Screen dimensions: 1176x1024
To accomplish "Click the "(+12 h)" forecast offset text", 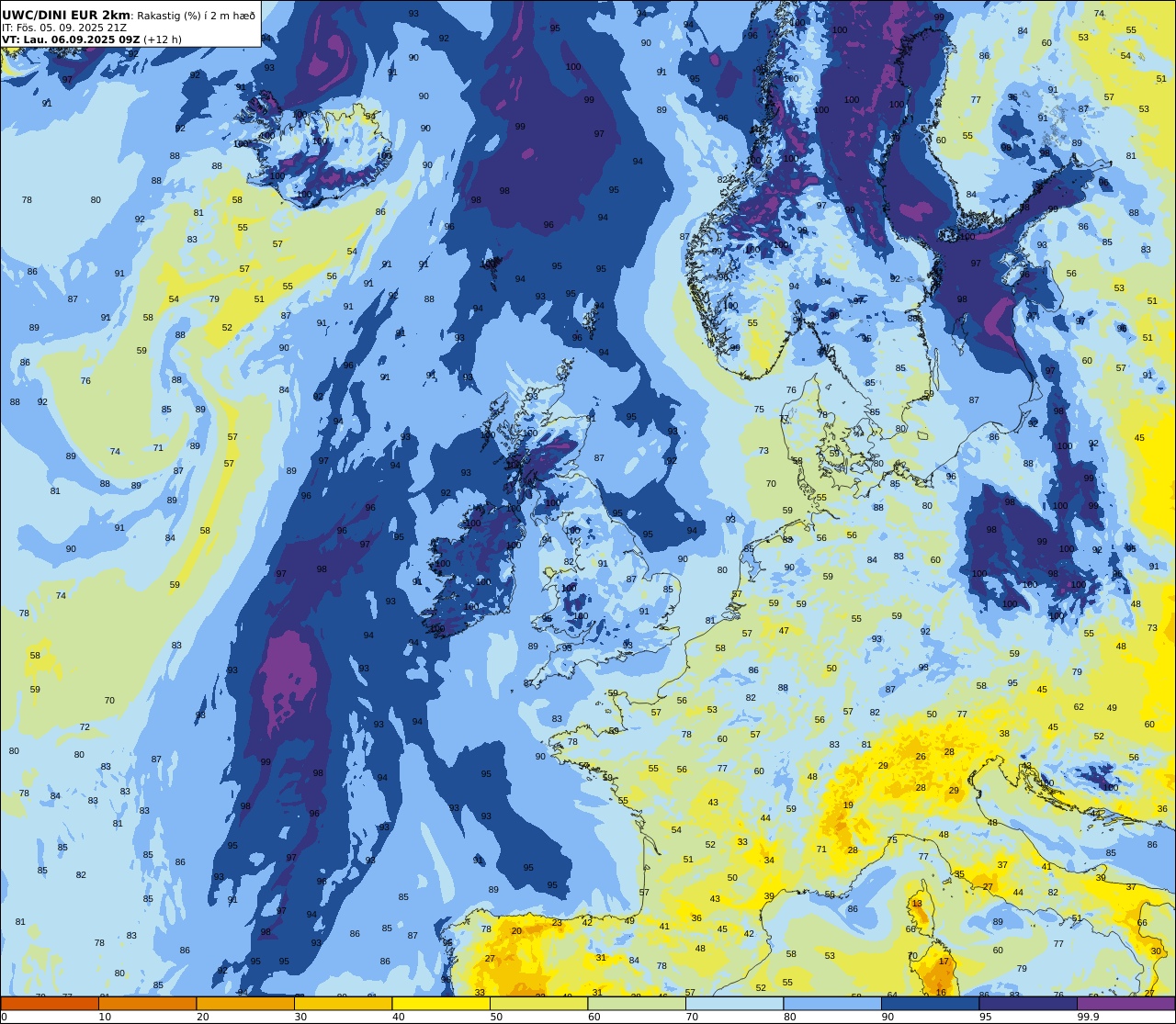I will click(x=163, y=39).
